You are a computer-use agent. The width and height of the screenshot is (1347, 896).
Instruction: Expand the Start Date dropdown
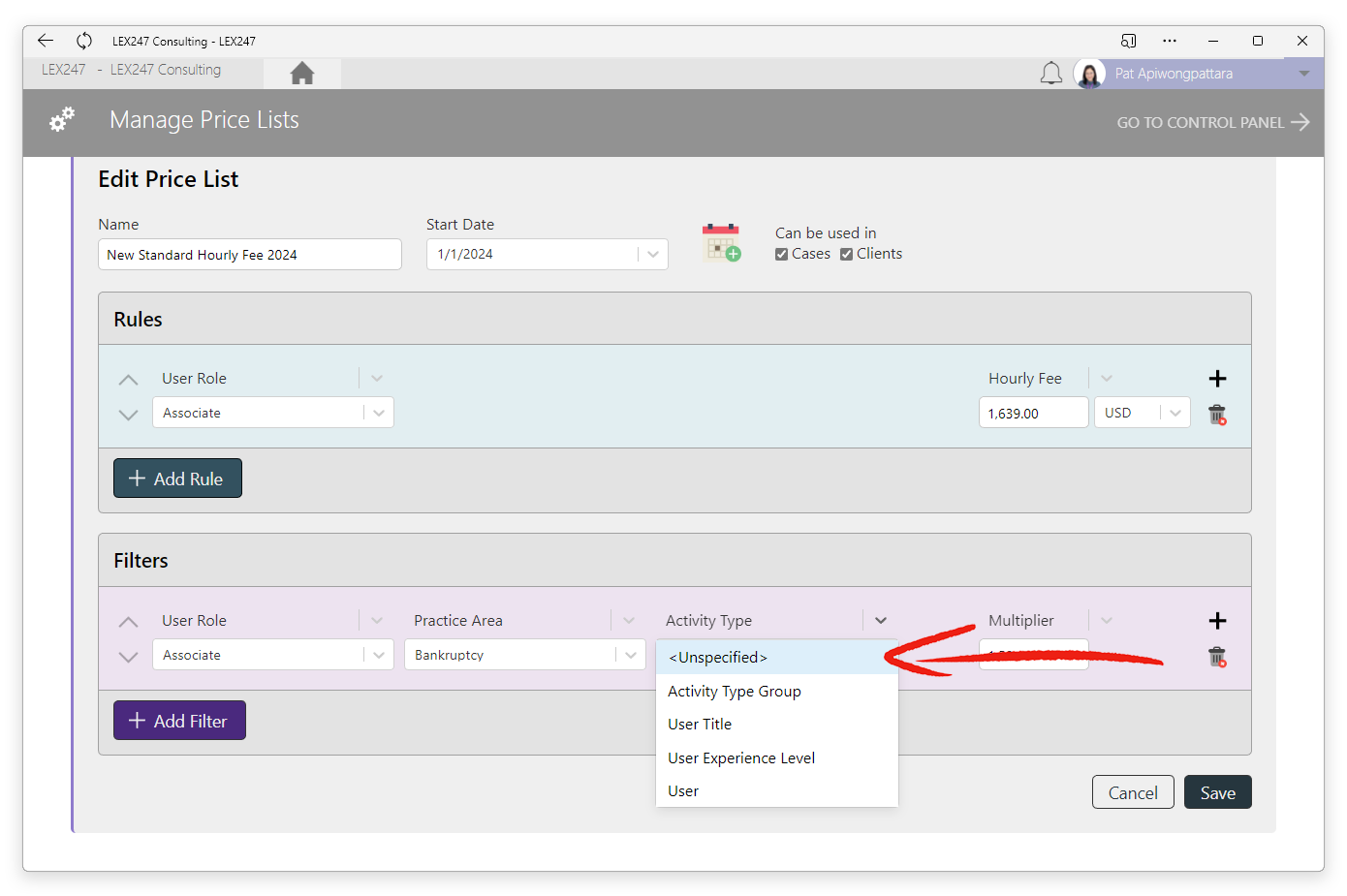point(653,255)
